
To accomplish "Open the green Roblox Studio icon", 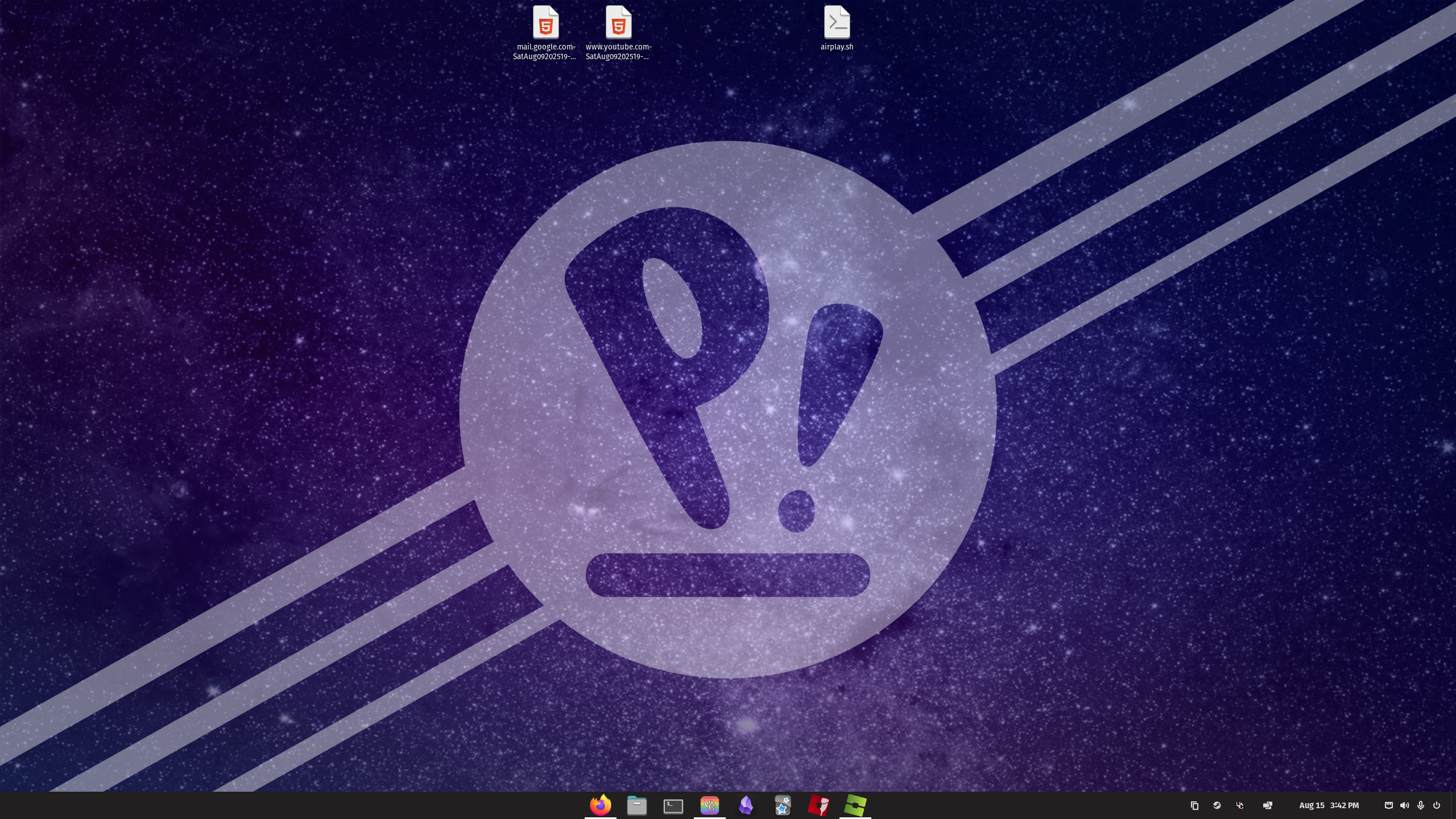I will point(855,805).
